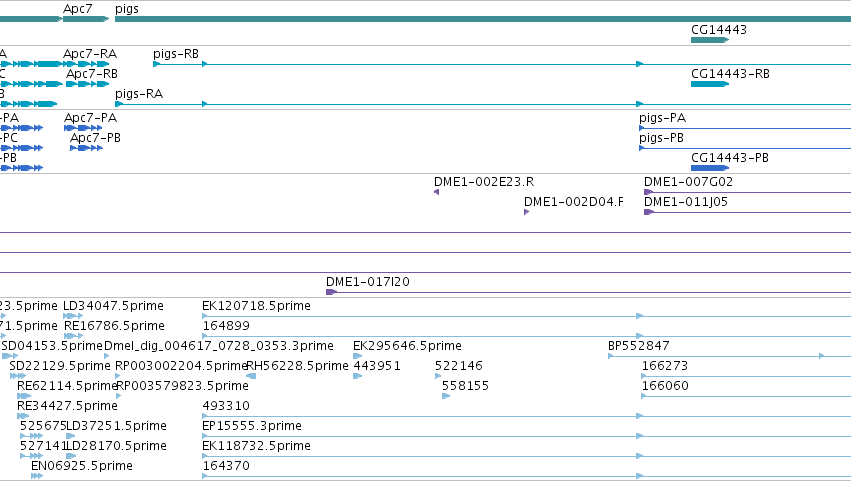Select the Apc7 gene bar
This screenshot has height=481, width=851.
point(86,19)
